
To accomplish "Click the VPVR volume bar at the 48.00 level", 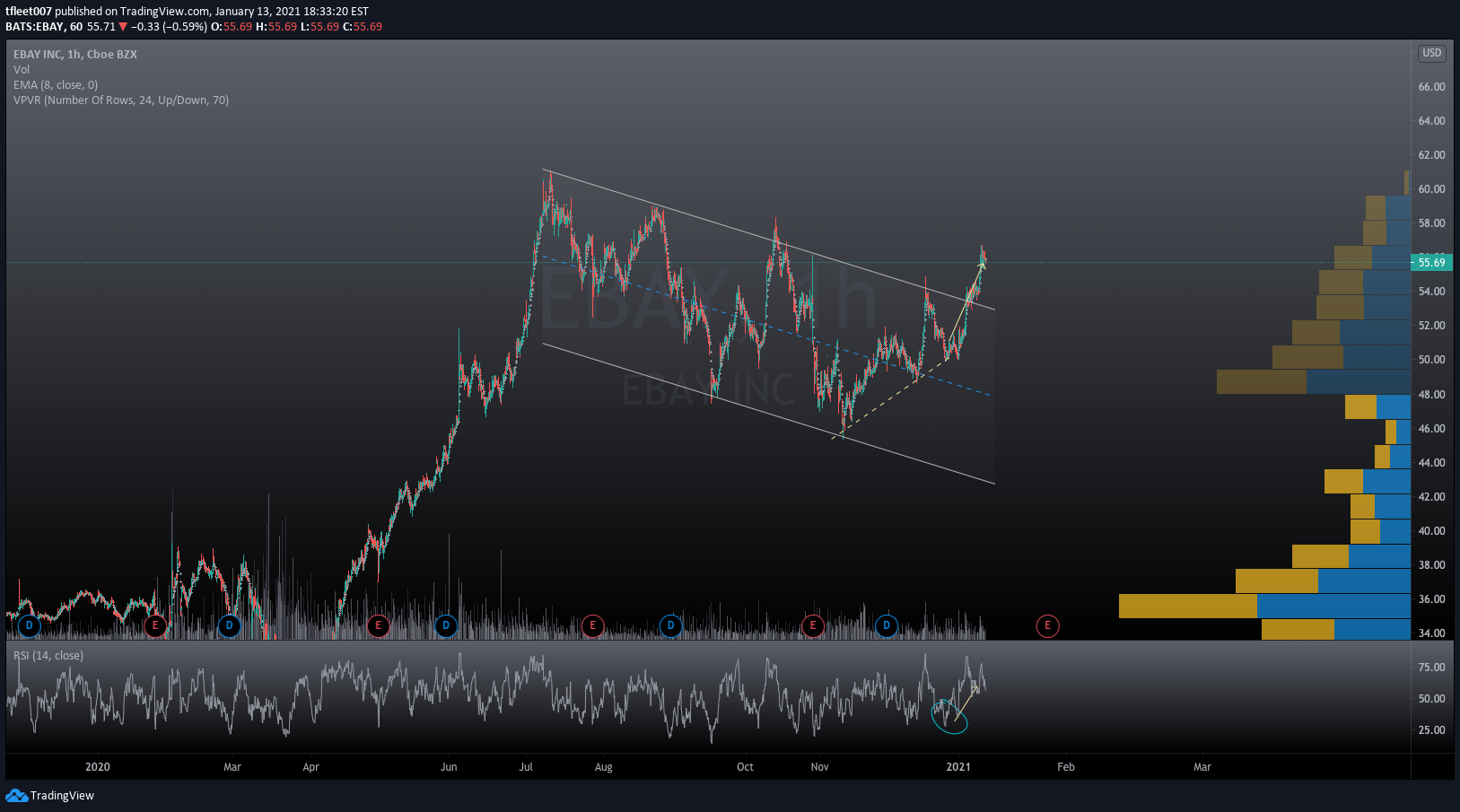I will click(x=1314, y=382).
